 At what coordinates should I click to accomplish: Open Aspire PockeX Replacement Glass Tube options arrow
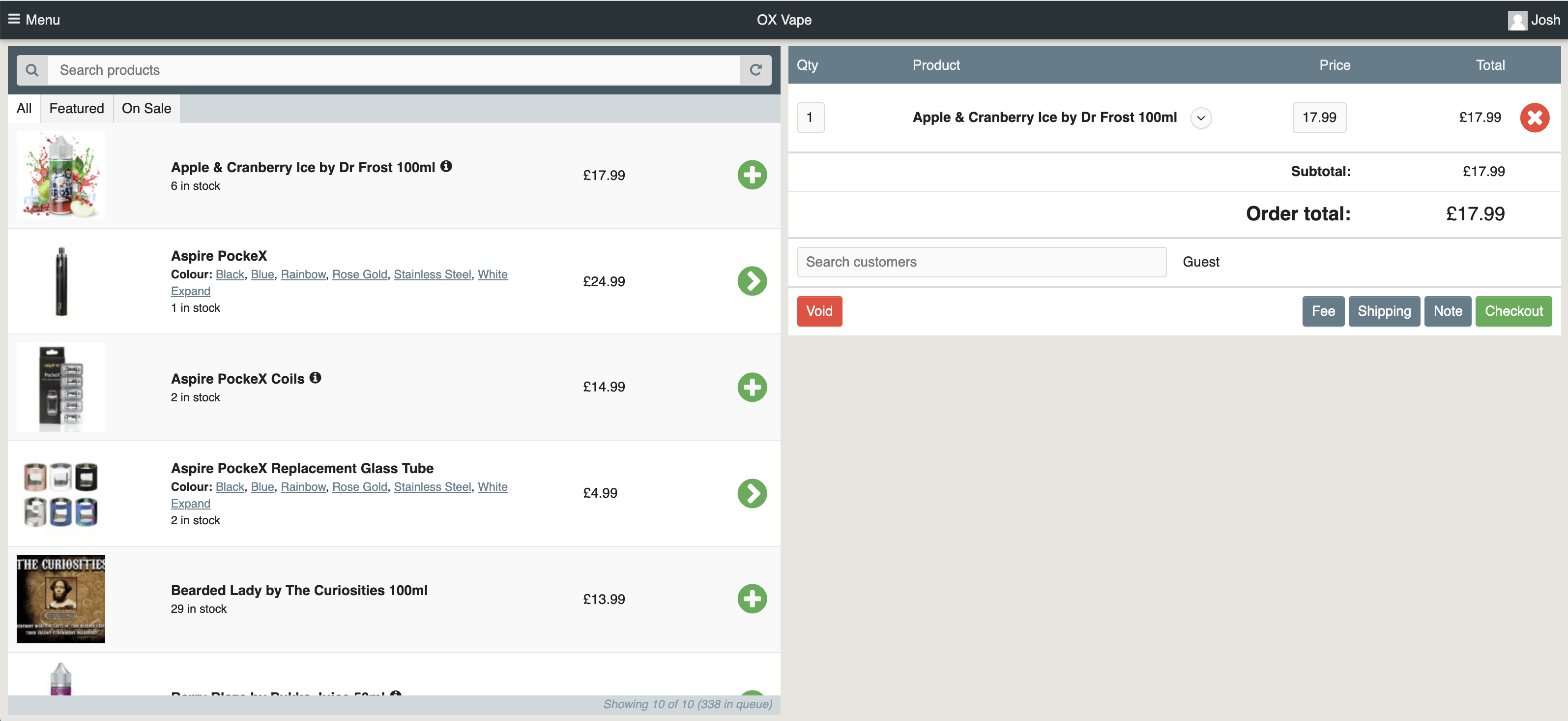[752, 493]
